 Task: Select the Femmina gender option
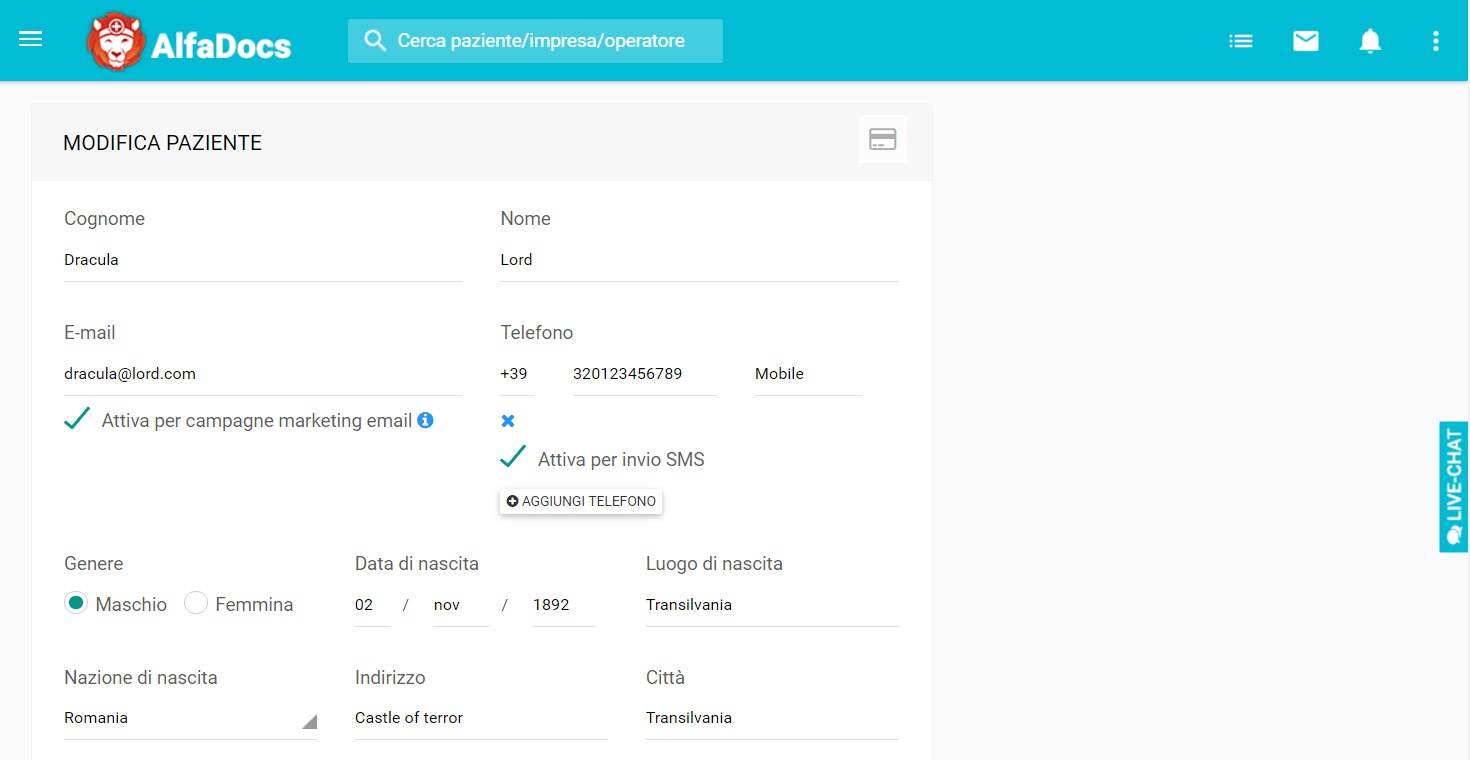pos(196,603)
